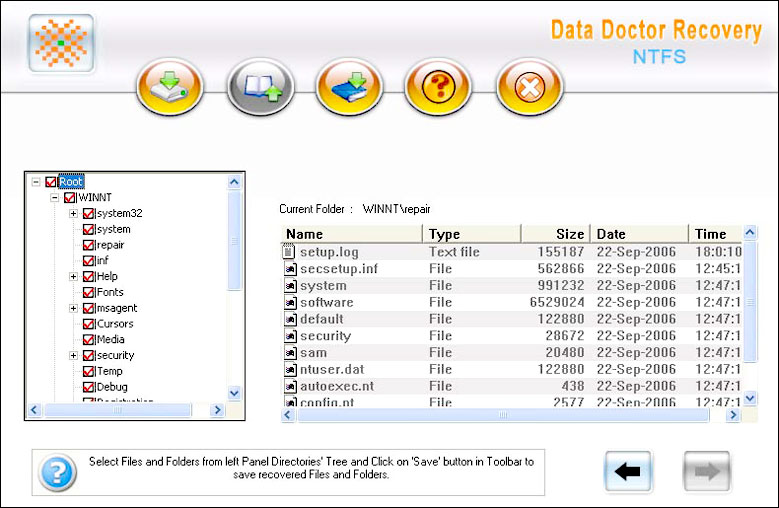
Task: Toggle the Help folder checkbox
Action: (x=88, y=277)
